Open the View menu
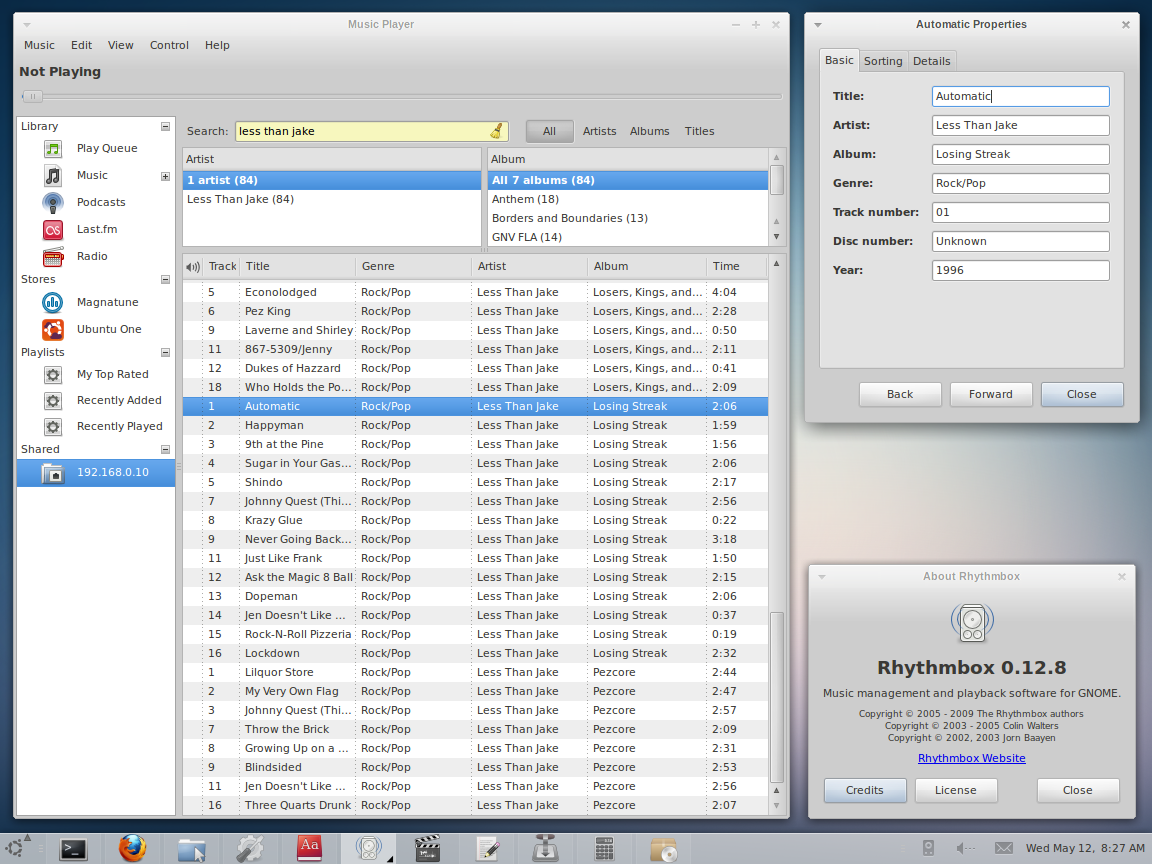Screen dimensions: 1152x864 point(120,46)
